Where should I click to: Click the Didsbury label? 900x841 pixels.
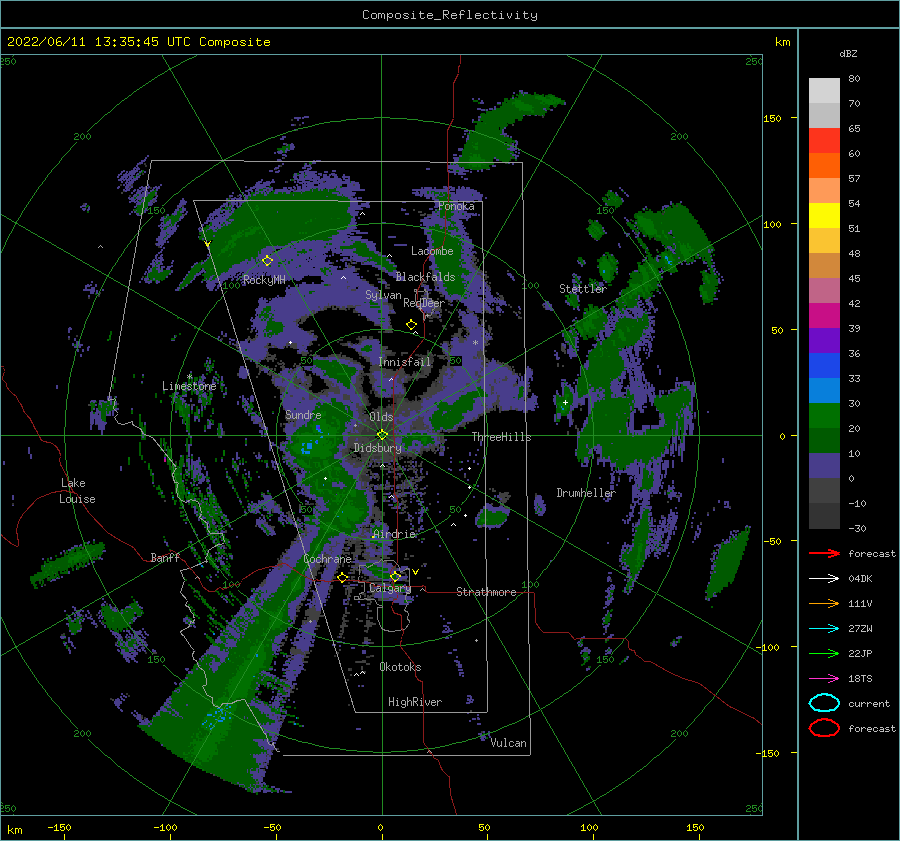pyautogui.click(x=377, y=448)
